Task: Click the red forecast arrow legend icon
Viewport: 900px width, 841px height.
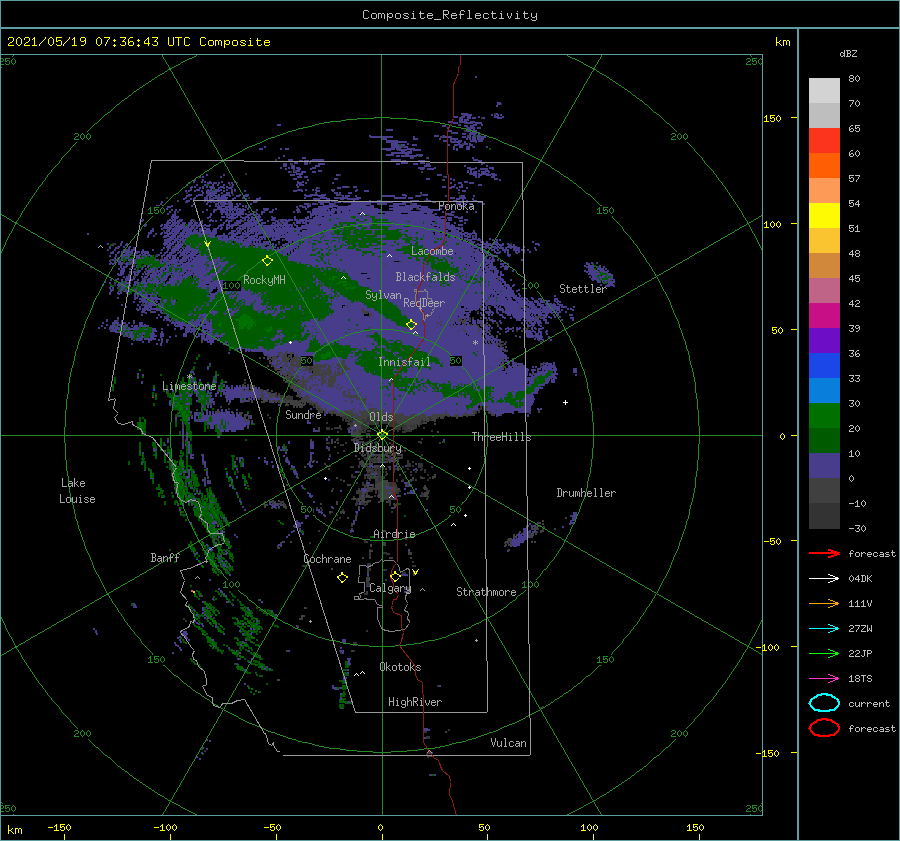Action: pos(824,553)
